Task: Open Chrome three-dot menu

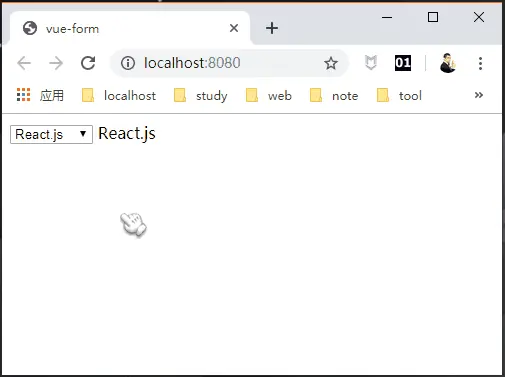Action: point(480,63)
